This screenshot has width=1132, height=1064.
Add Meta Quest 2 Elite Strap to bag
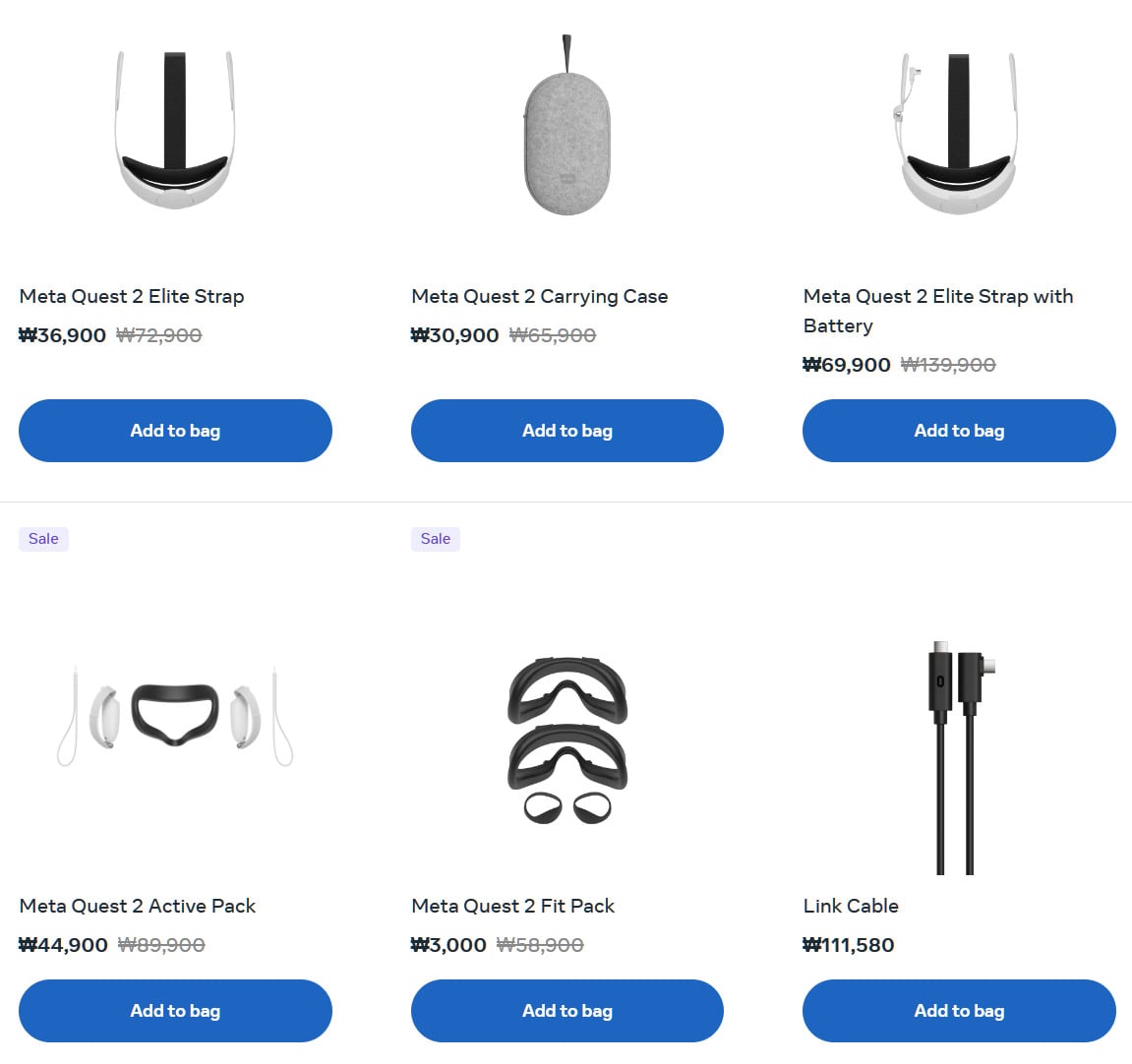coord(175,430)
